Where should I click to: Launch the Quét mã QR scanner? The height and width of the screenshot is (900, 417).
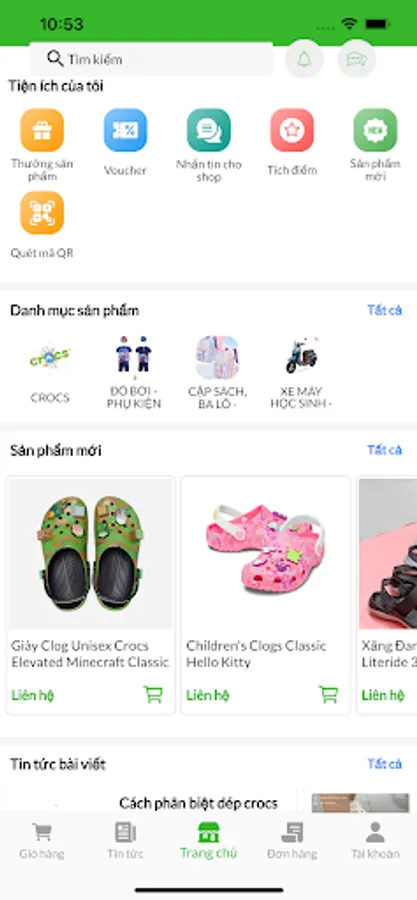coord(42,213)
